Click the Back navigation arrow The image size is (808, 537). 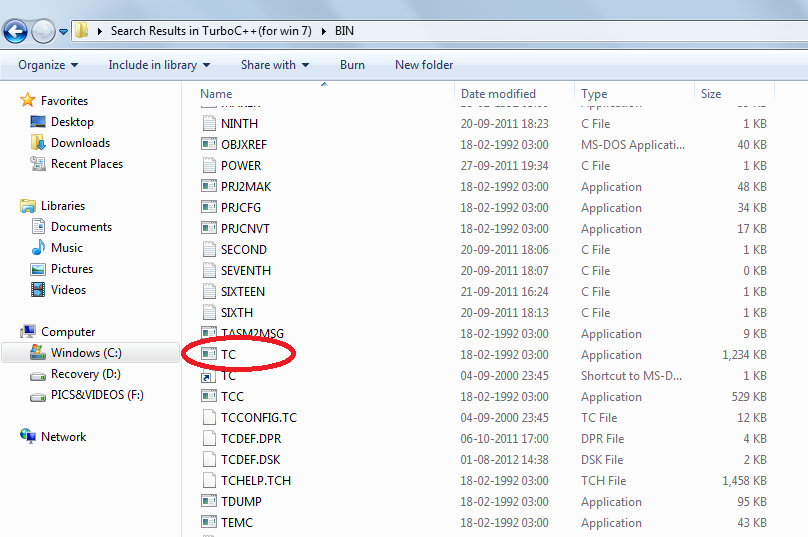pyautogui.click(x=15, y=31)
